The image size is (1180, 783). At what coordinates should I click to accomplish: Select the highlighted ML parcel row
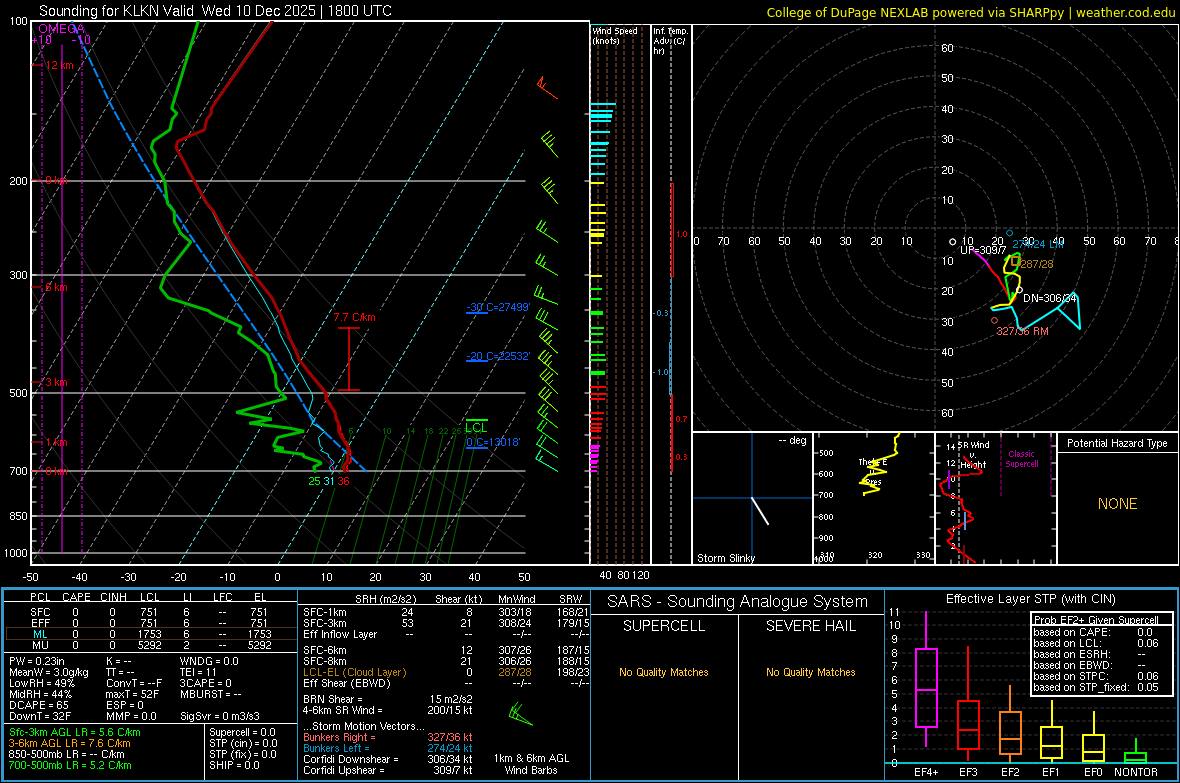pos(151,634)
